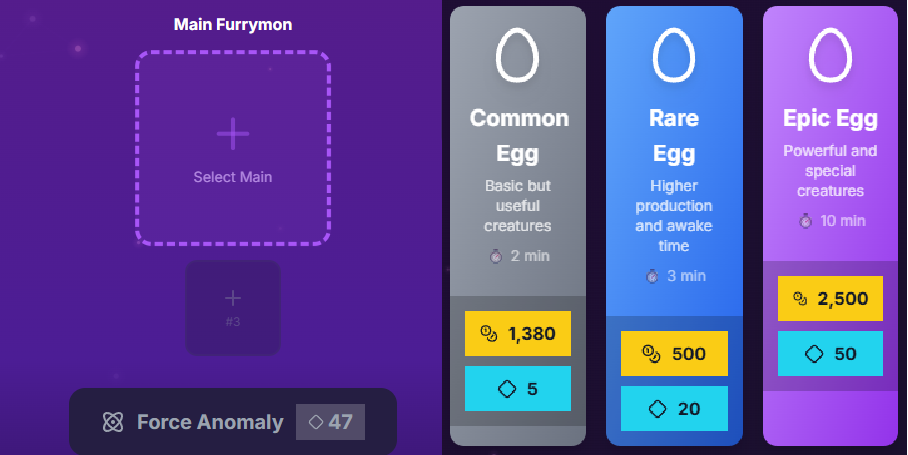The image size is (908, 455).
Task: Buy Common Egg for 1,380 coins
Action: [517, 334]
